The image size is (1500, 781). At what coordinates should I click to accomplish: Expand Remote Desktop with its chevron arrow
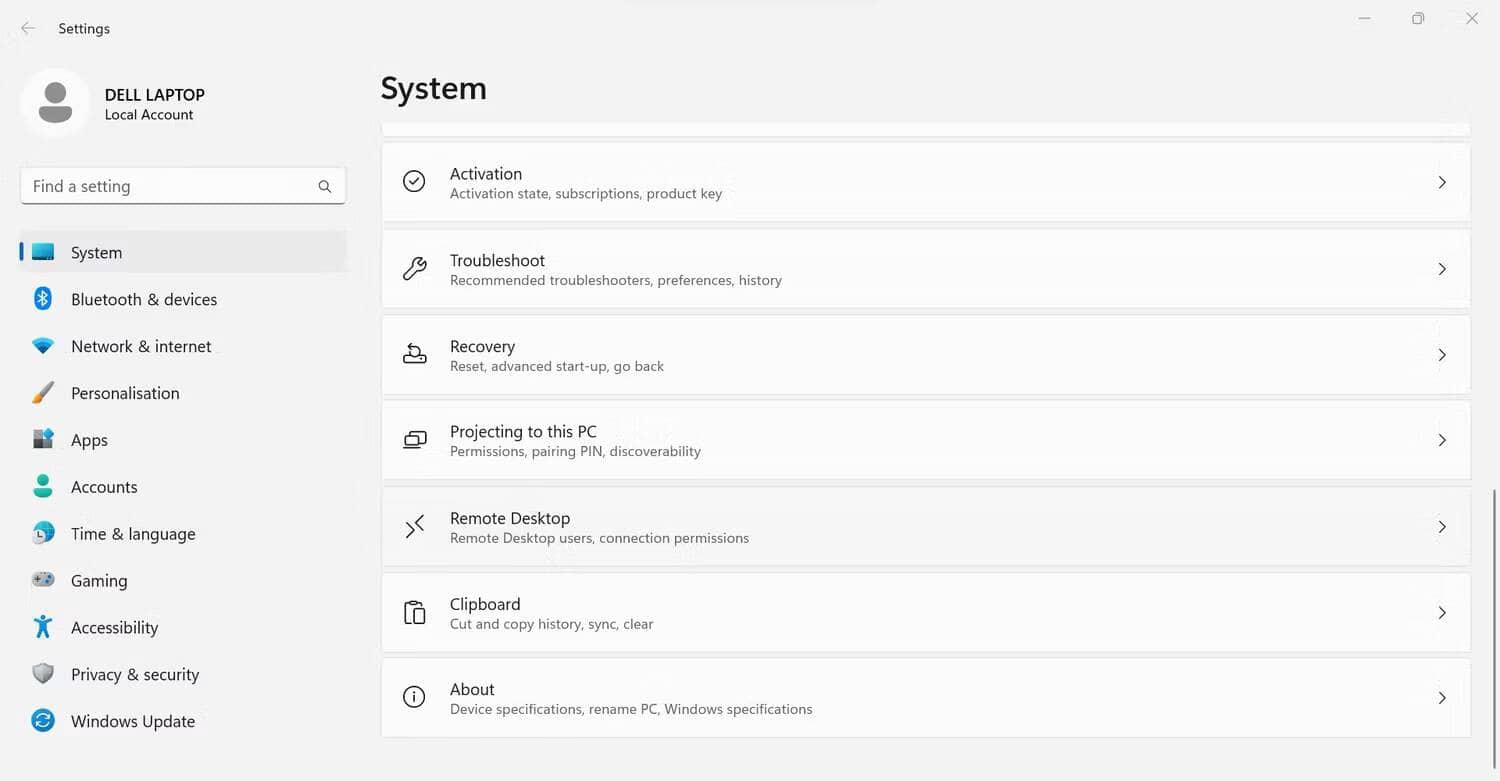pos(1441,527)
